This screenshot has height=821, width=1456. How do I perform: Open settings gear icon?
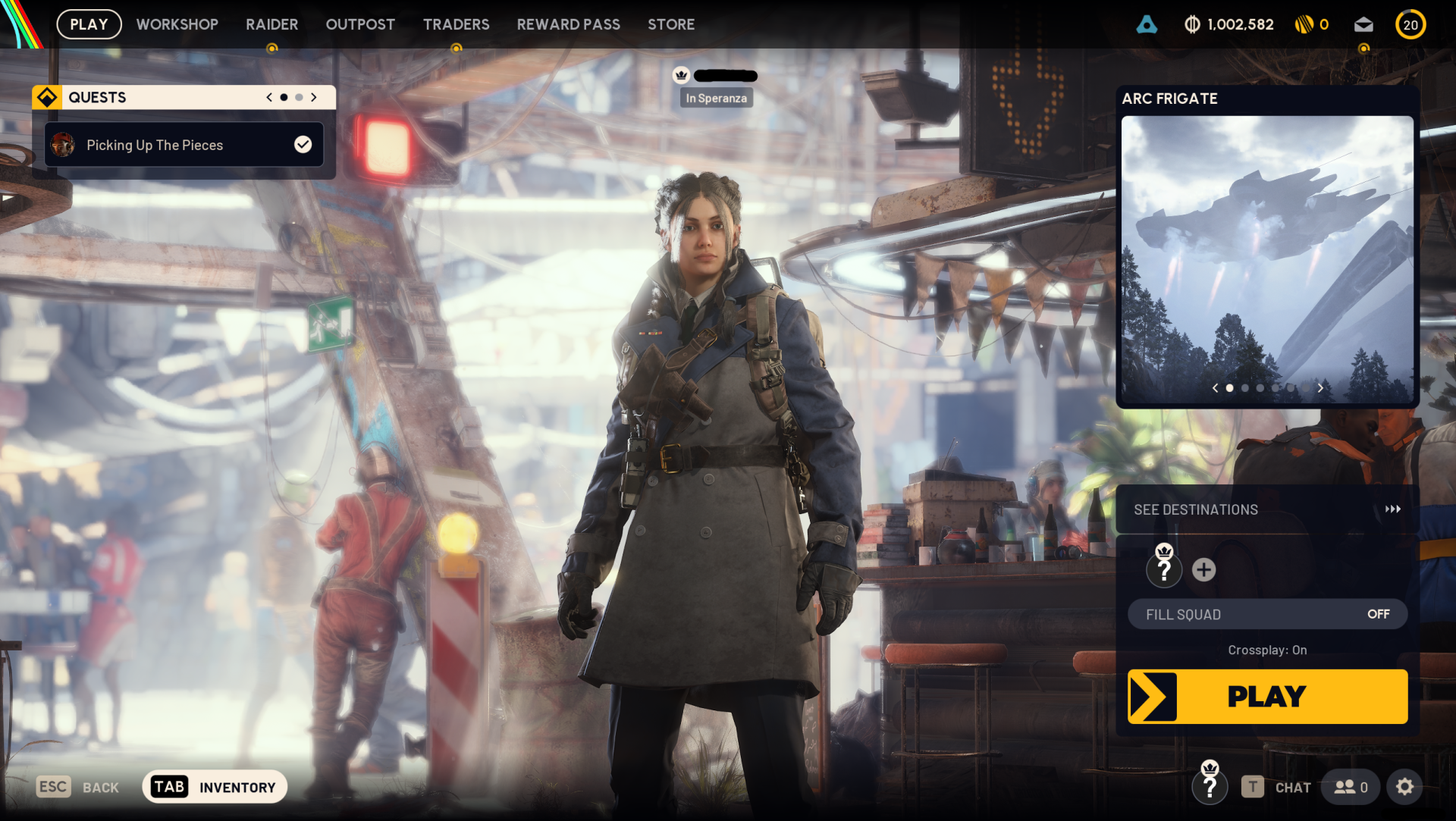click(x=1404, y=787)
